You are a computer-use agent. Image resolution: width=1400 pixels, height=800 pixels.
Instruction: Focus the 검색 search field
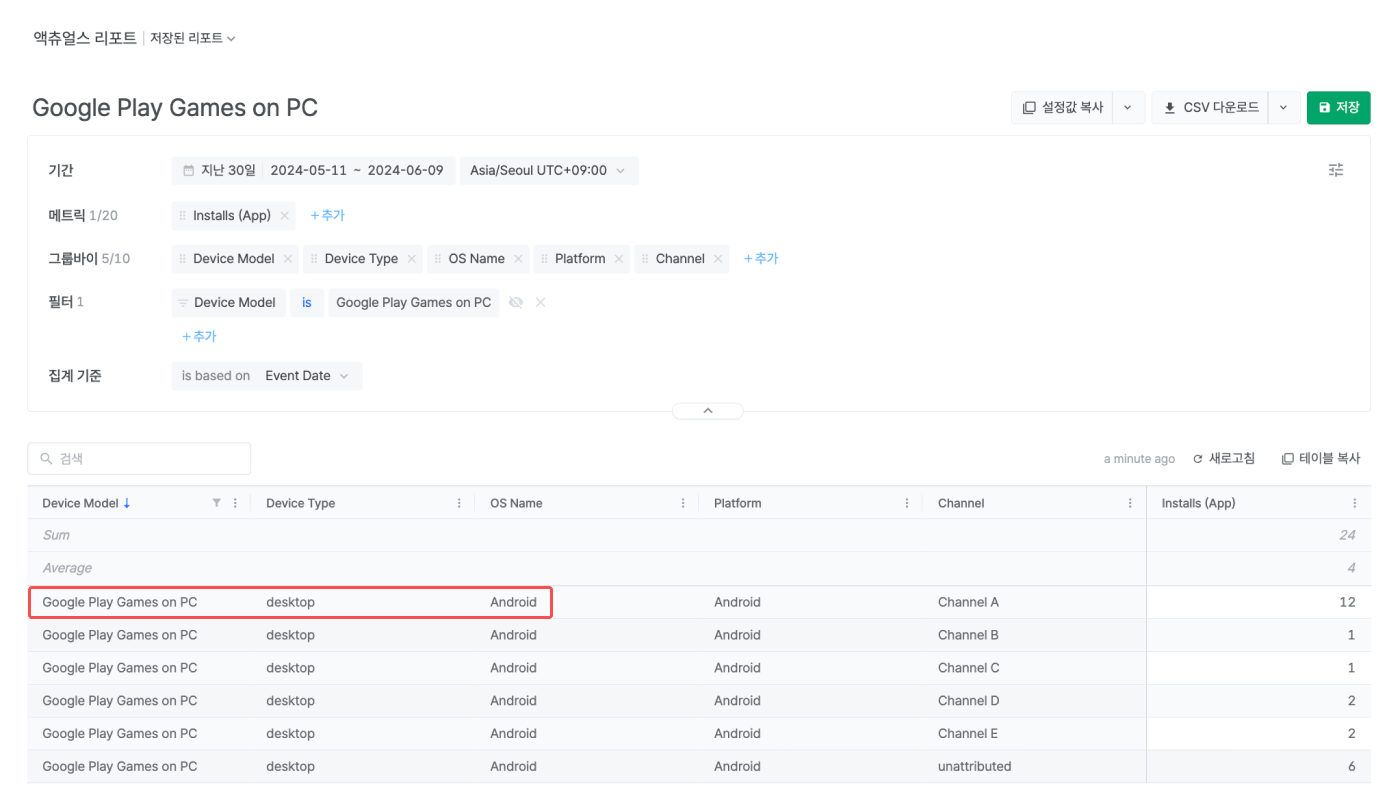point(139,459)
